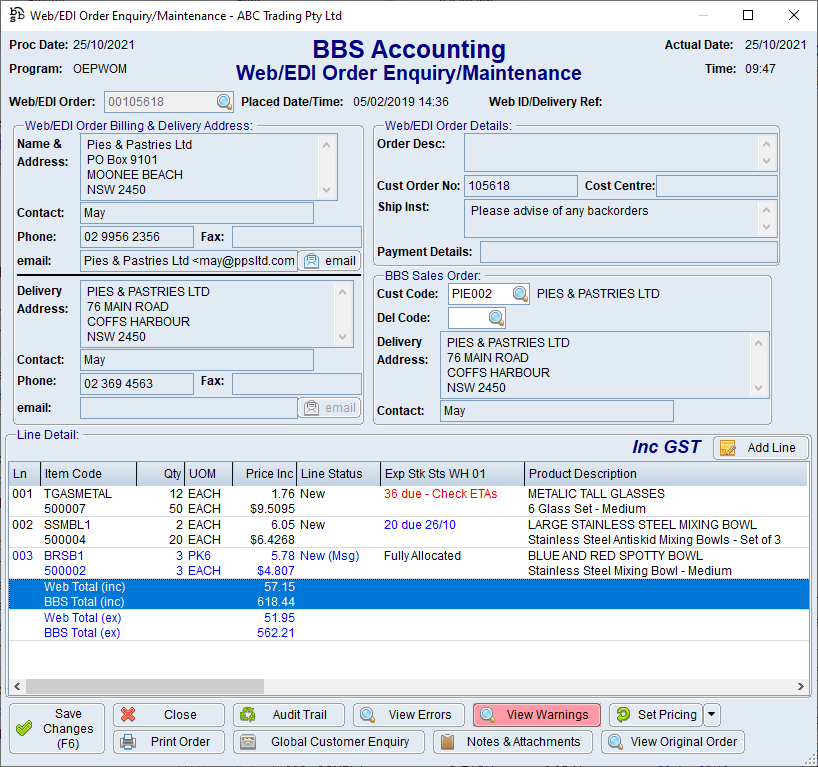Click the Print Order printer button
The height and width of the screenshot is (767, 818).
[x=168, y=742]
